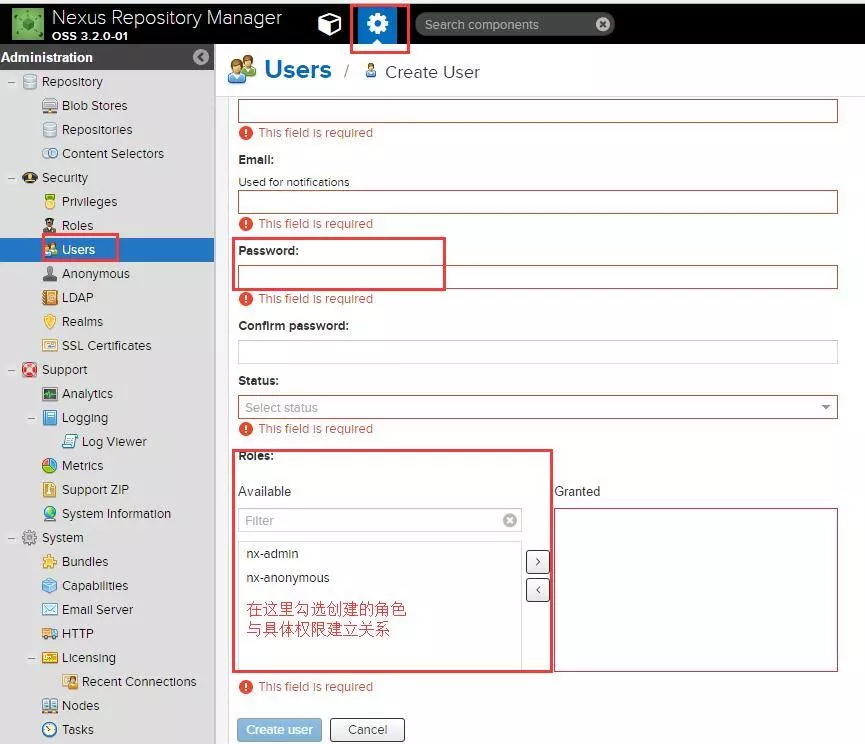The image size is (865, 744).
Task: Open the Privileges icon
Action: click(50, 201)
